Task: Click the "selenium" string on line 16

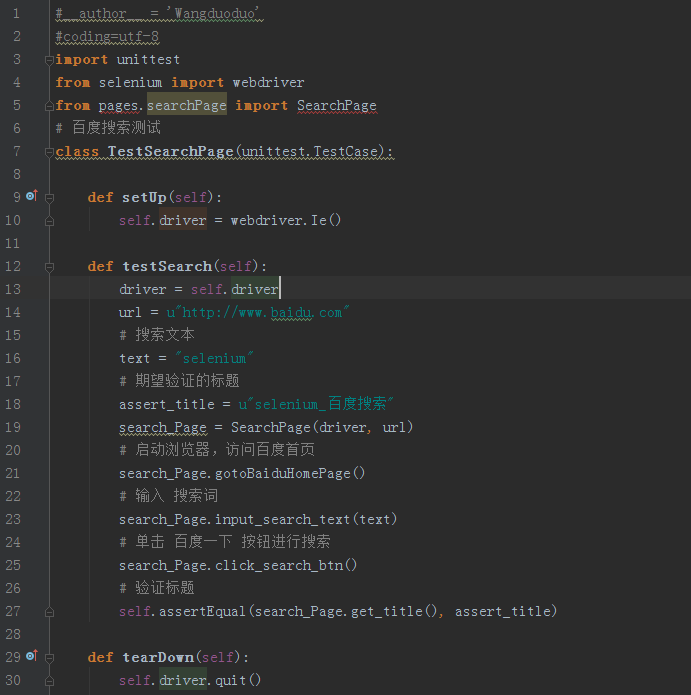Action: pyautogui.click(x=215, y=359)
